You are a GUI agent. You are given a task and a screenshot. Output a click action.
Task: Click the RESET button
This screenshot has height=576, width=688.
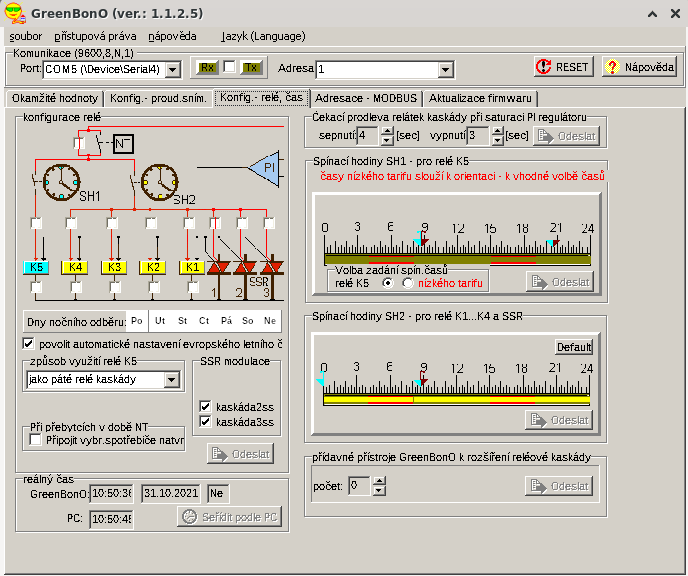pos(563,67)
